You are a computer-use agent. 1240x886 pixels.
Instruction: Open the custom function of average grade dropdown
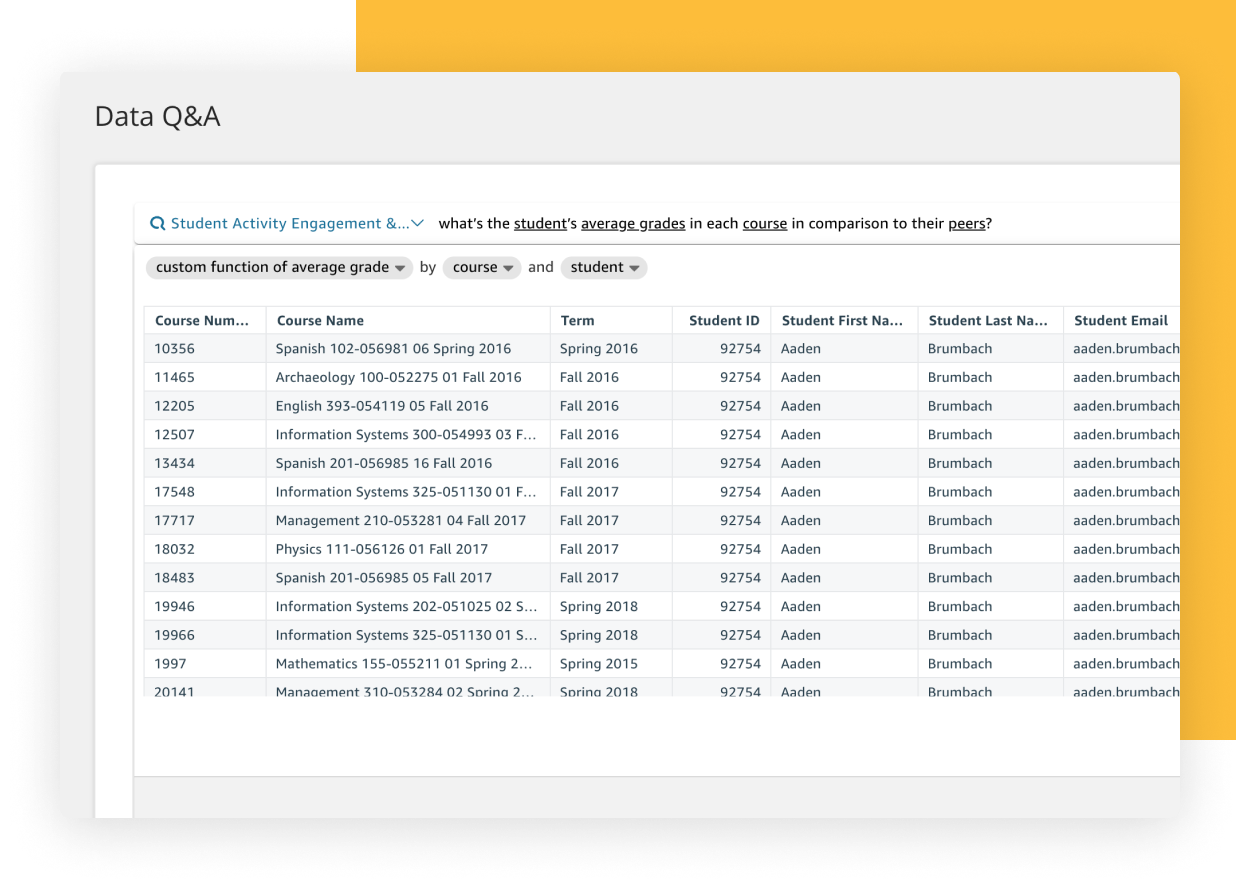coord(279,267)
